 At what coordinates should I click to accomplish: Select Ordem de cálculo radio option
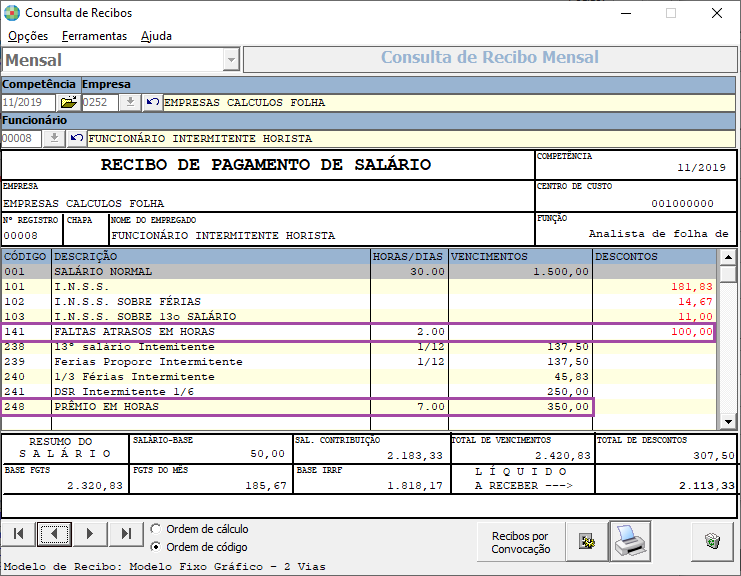[x=155, y=529]
